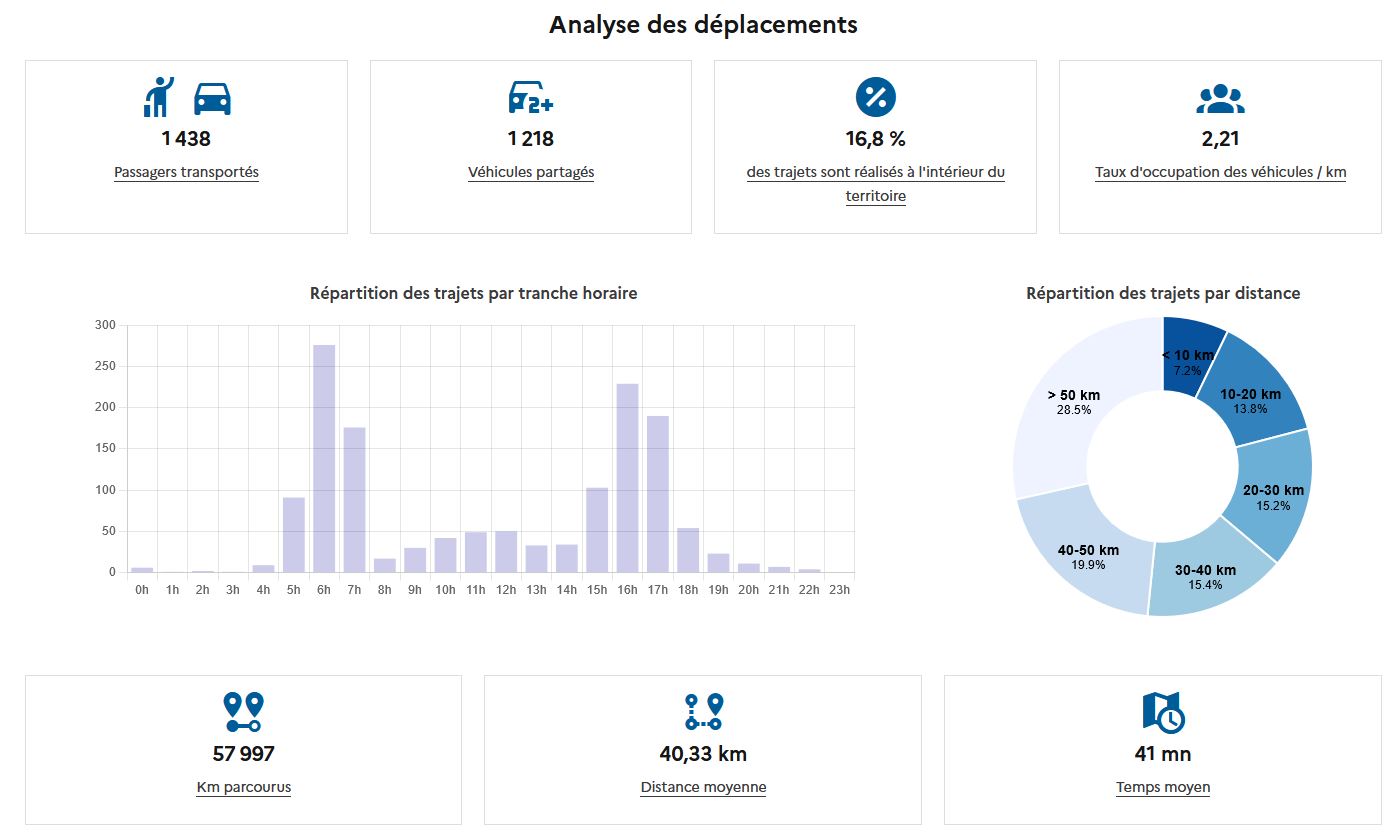Click the percentage circle icon
Screen dimensions: 1400x836
[875, 97]
